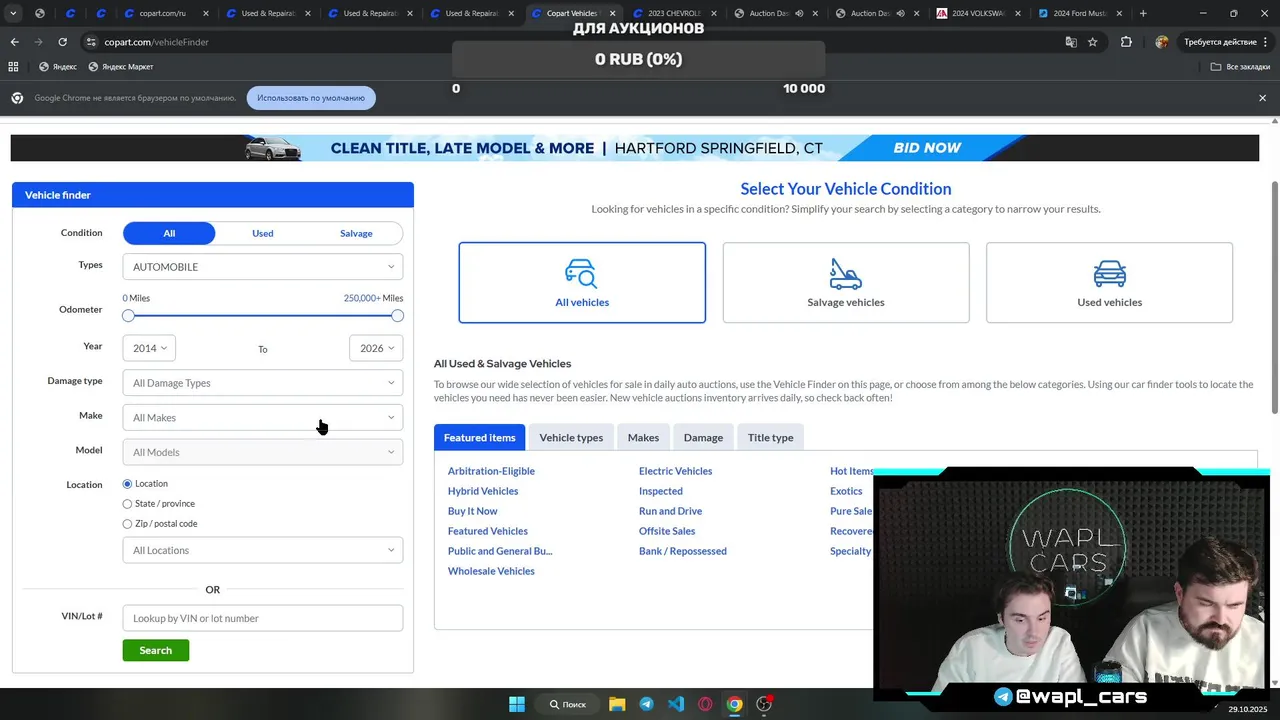Go back with the browser back arrow
The width and height of the screenshot is (1280, 720).
(14, 42)
